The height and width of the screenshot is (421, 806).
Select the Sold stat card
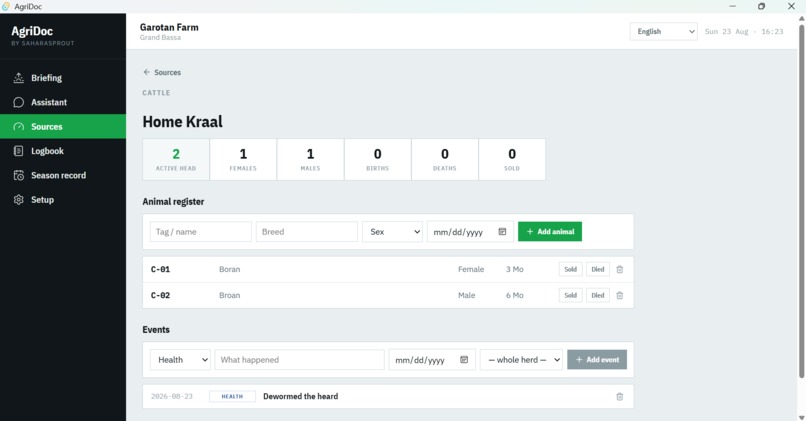[x=512, y=159]
